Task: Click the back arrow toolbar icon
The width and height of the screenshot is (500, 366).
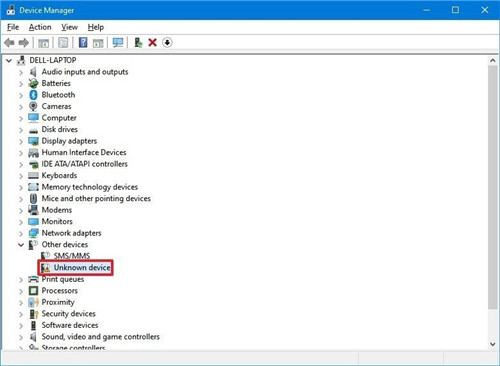Action: pyautogui.click(x=9, y=43)
